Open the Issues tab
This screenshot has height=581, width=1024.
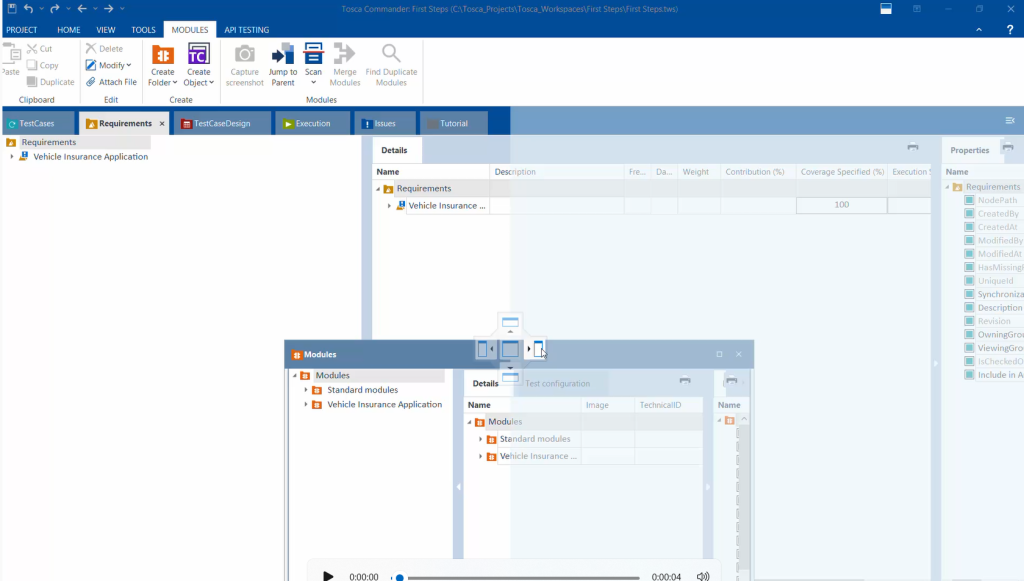[385, 123]
